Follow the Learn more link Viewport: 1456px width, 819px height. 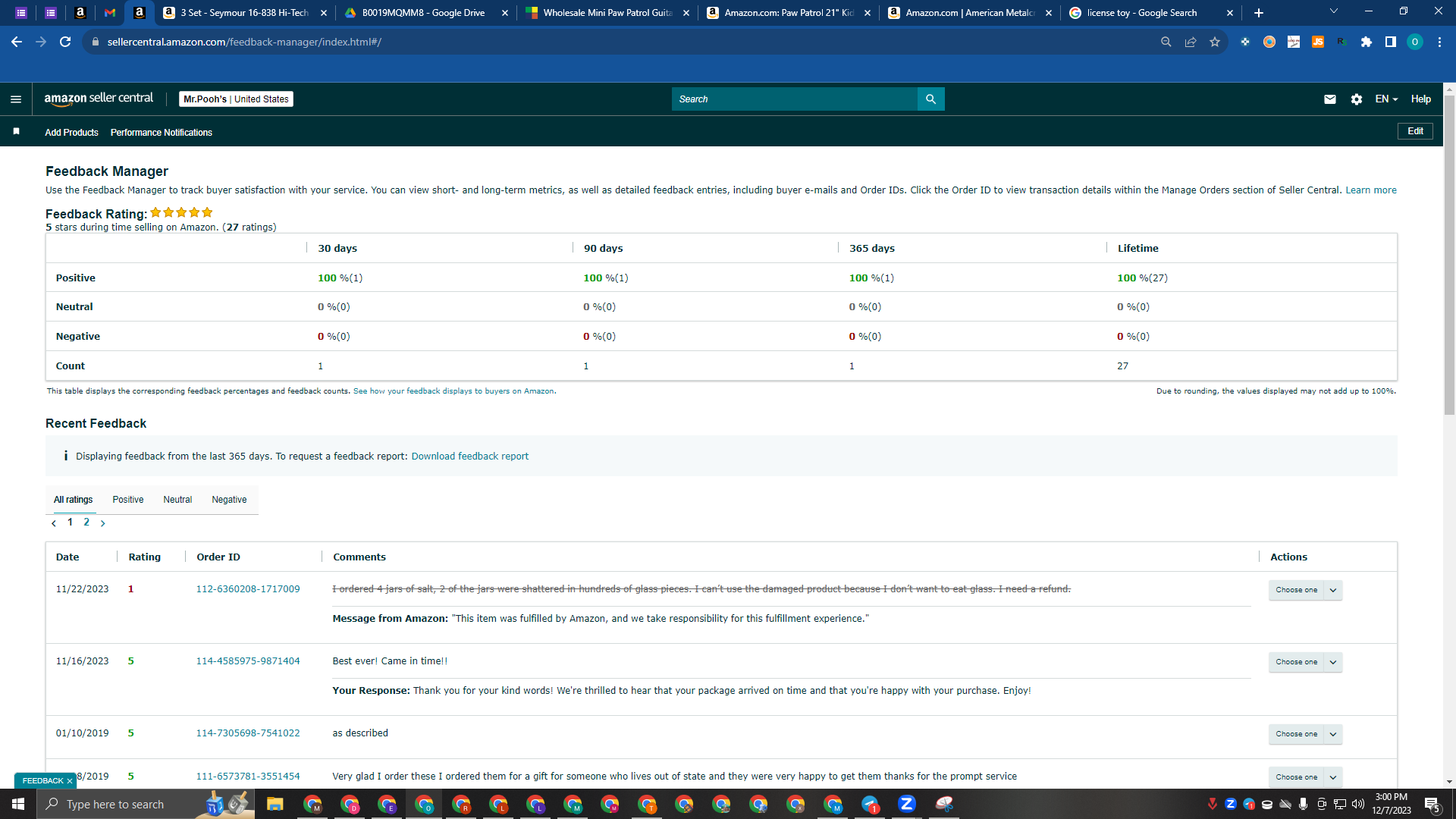pos(1370,190)
